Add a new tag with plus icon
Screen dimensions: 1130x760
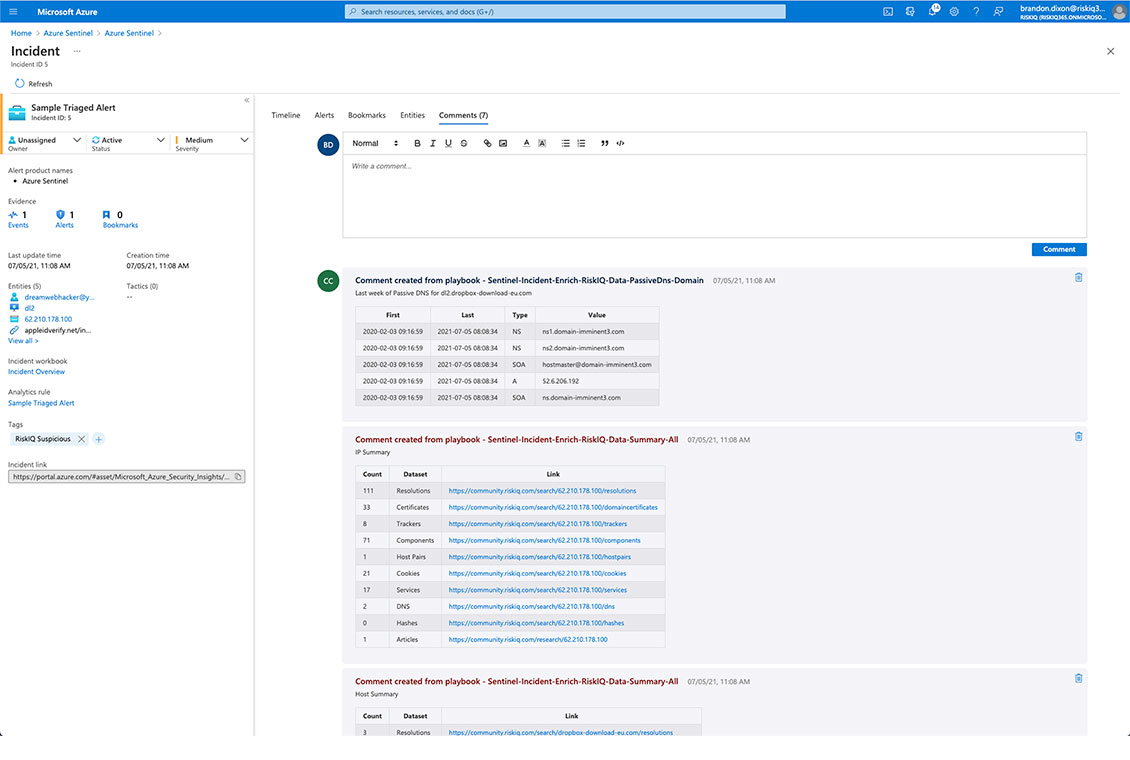99,439
